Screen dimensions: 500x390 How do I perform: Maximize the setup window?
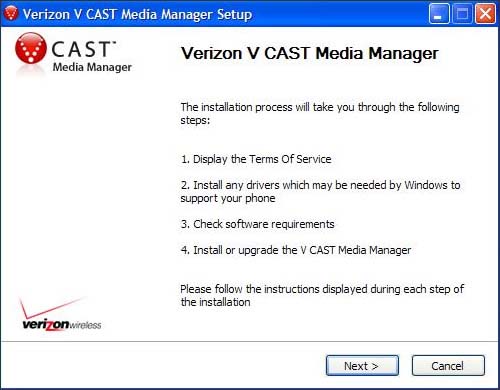462,14
